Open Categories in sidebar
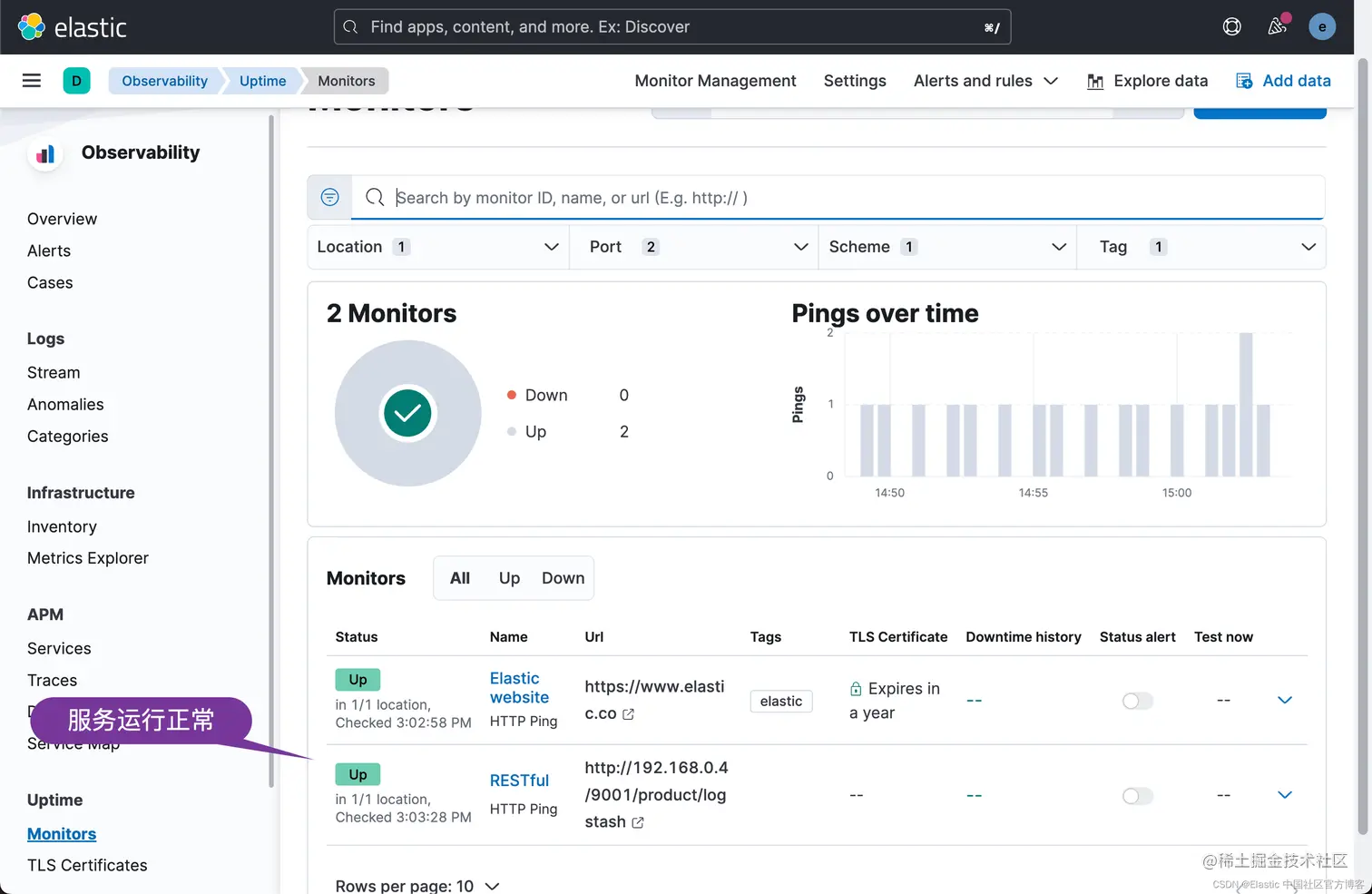Image resolution: width=1372 pixels, height=894 pixels. tap(67, 436)
